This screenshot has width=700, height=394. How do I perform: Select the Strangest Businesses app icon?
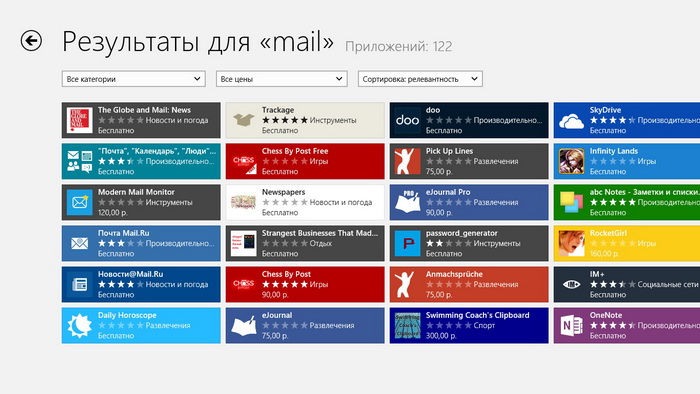tap(243, 243)
